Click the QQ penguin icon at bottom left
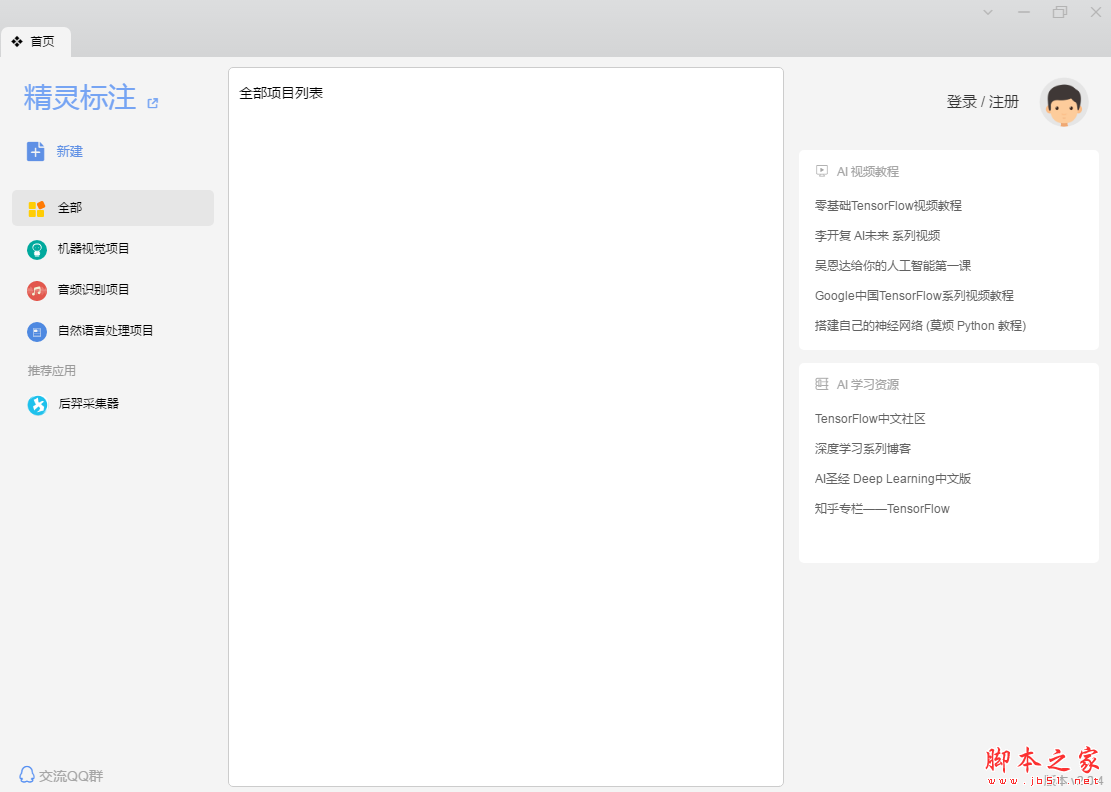Screen dimensions: 1111x792 27,774
